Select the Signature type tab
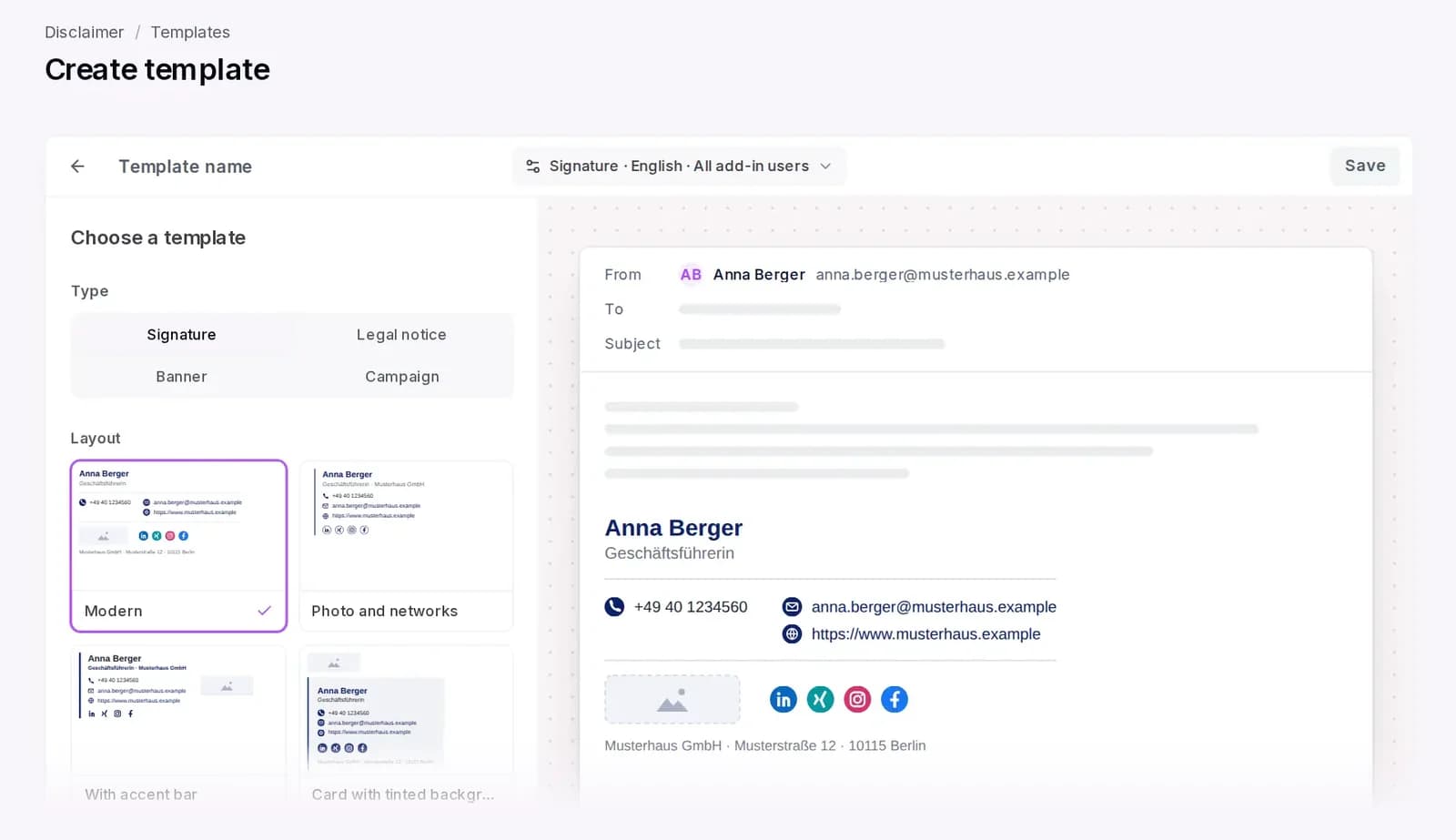1456x840 pixels. pyautogui.click(x=181, y=335)
